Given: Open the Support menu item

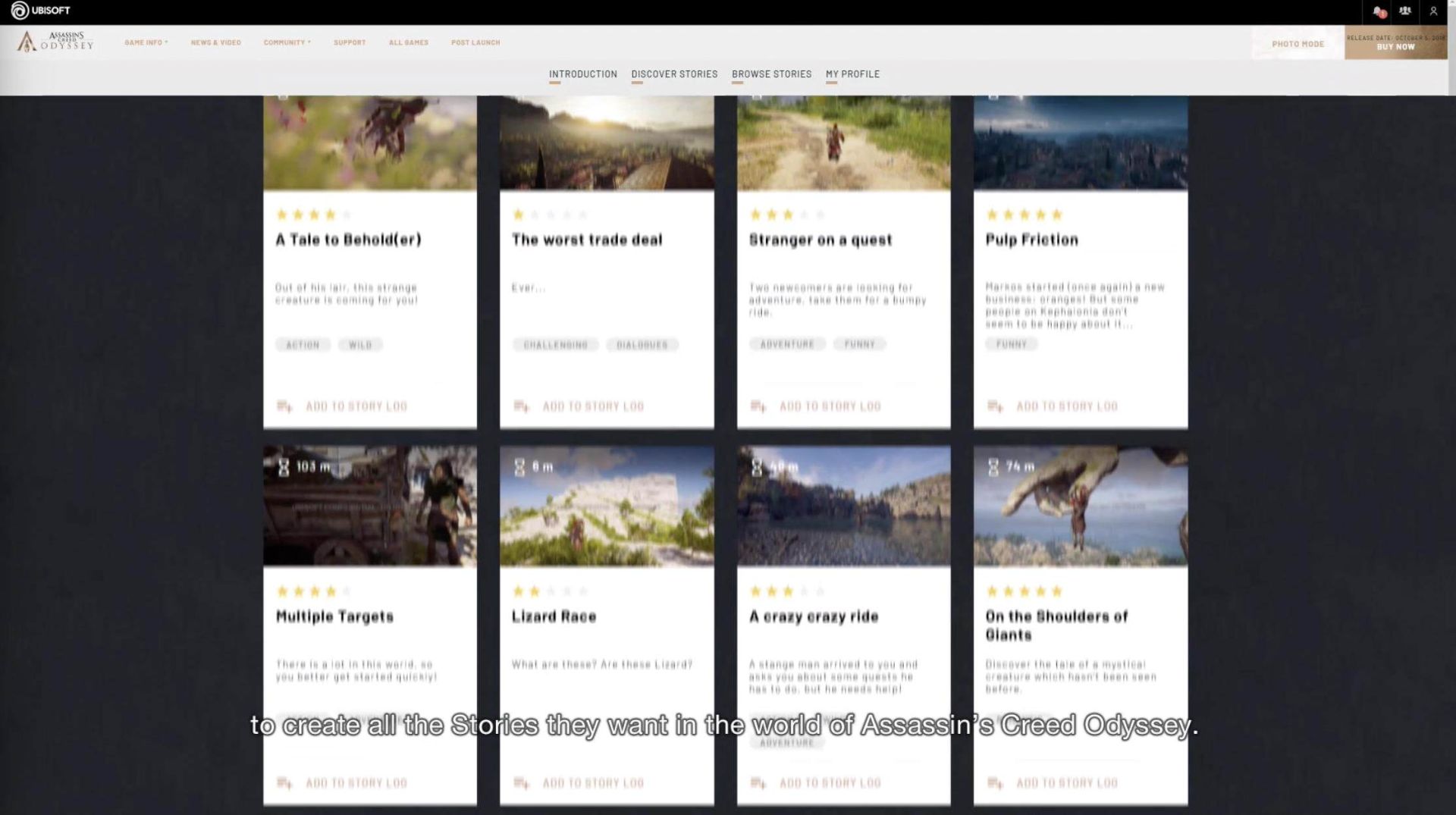Looking at the screenshot, I should pos(350,42).
